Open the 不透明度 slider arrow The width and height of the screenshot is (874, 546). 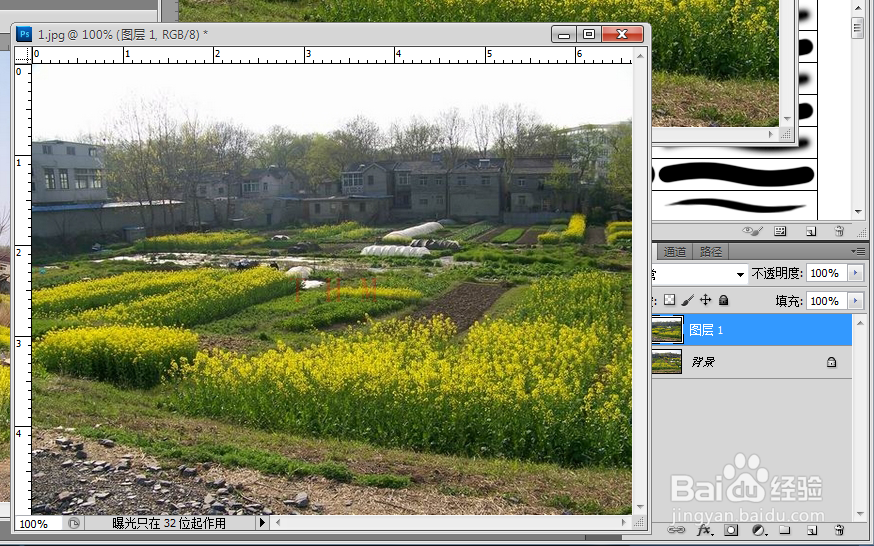(855, 273)
